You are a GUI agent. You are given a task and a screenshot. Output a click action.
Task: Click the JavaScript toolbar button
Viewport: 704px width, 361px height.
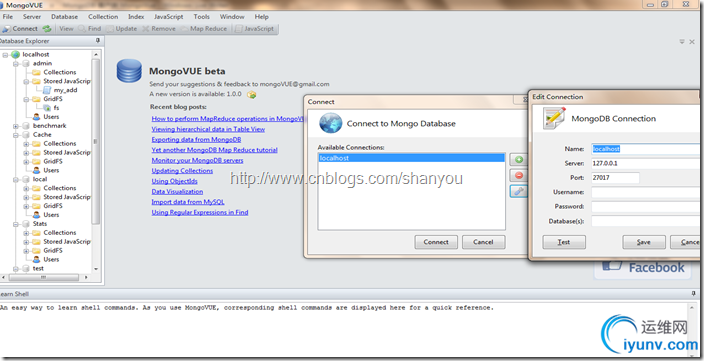255,28
